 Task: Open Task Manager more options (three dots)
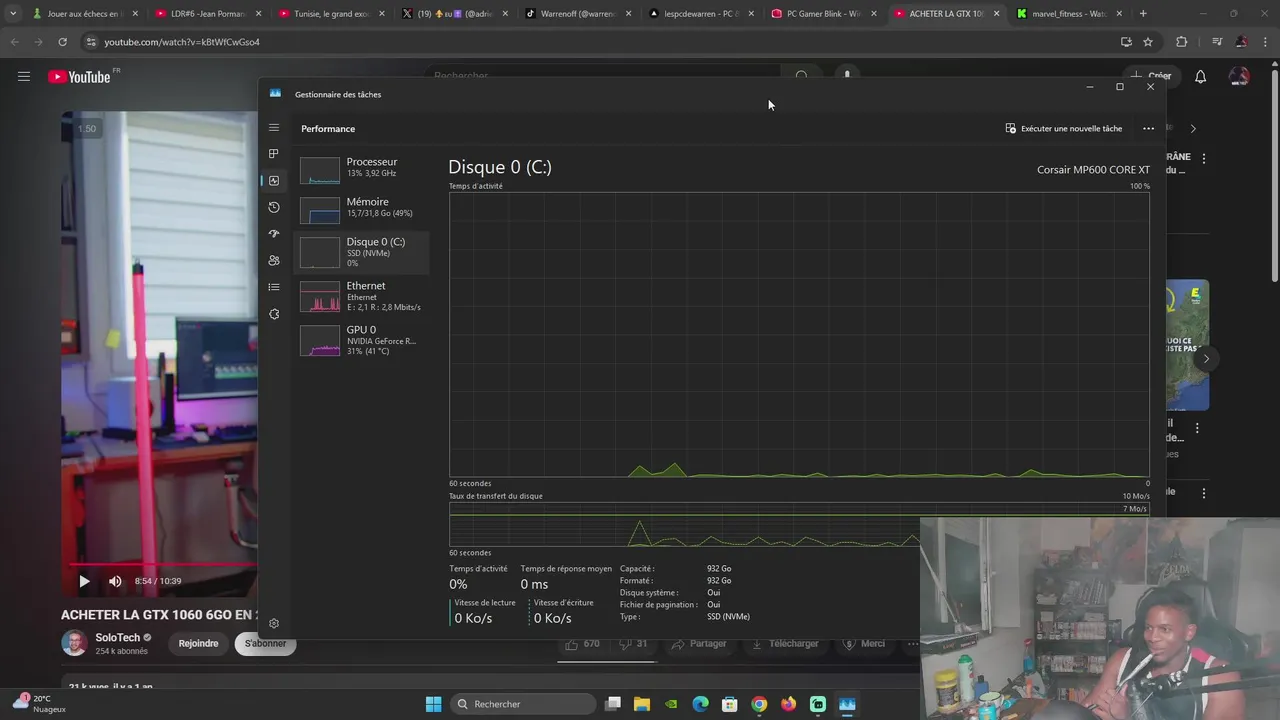tap(1148, 128)
